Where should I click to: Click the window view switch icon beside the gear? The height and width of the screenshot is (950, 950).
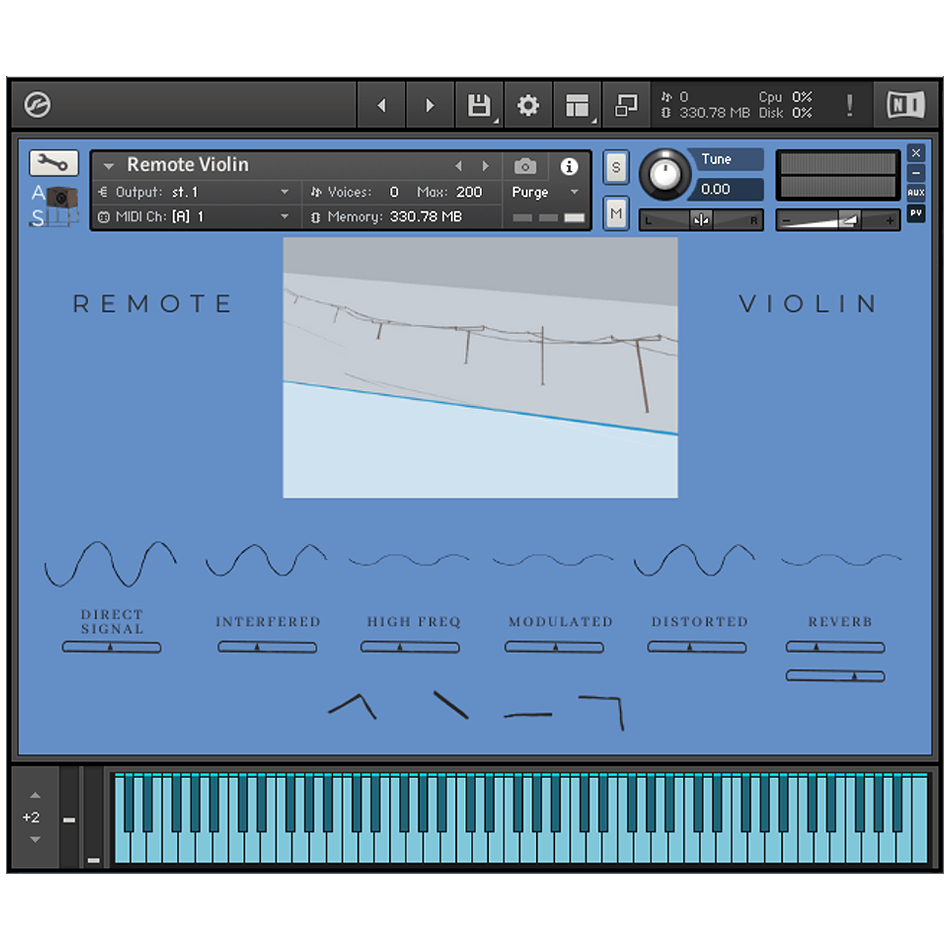[626, 104]
